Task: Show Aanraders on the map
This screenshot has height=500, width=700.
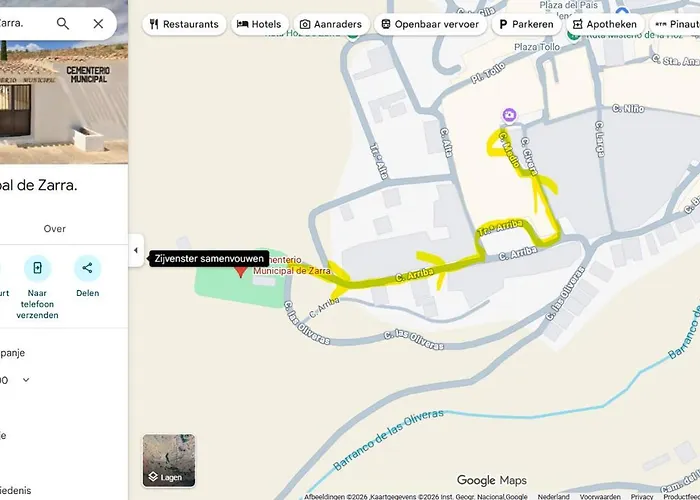Action: tap(331, 24)
